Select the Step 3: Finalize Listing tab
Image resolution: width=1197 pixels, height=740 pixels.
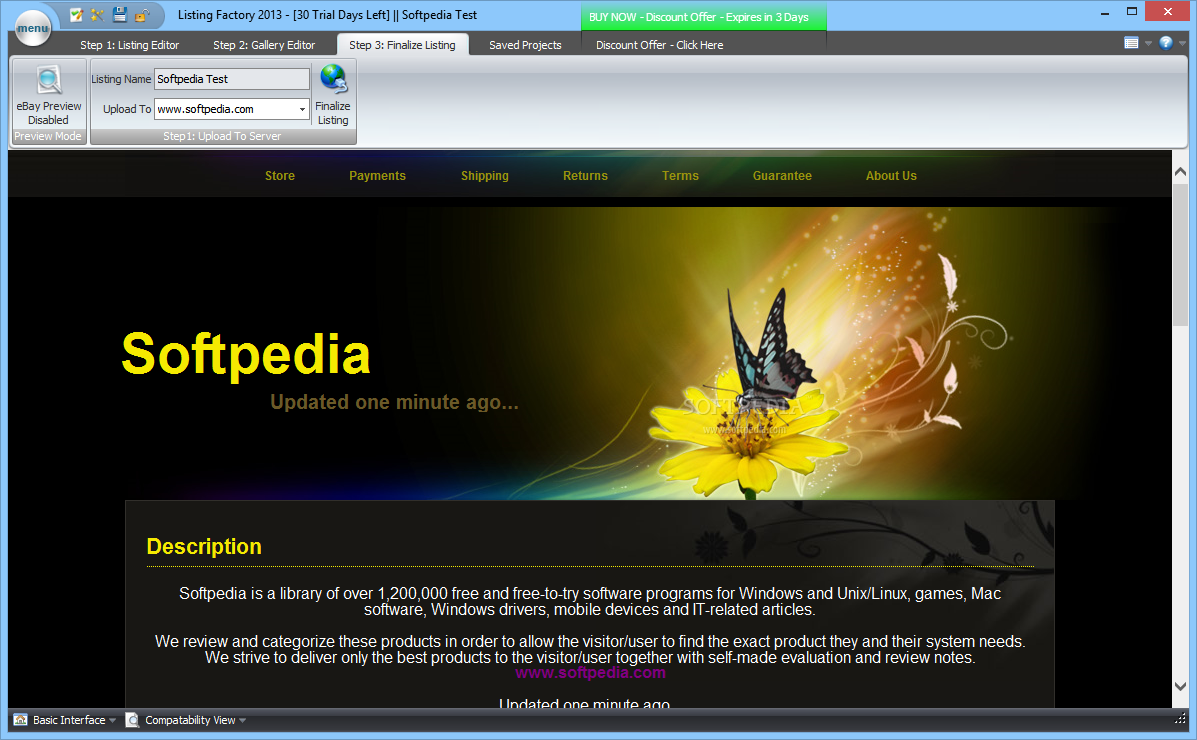[x=402, y=45]
